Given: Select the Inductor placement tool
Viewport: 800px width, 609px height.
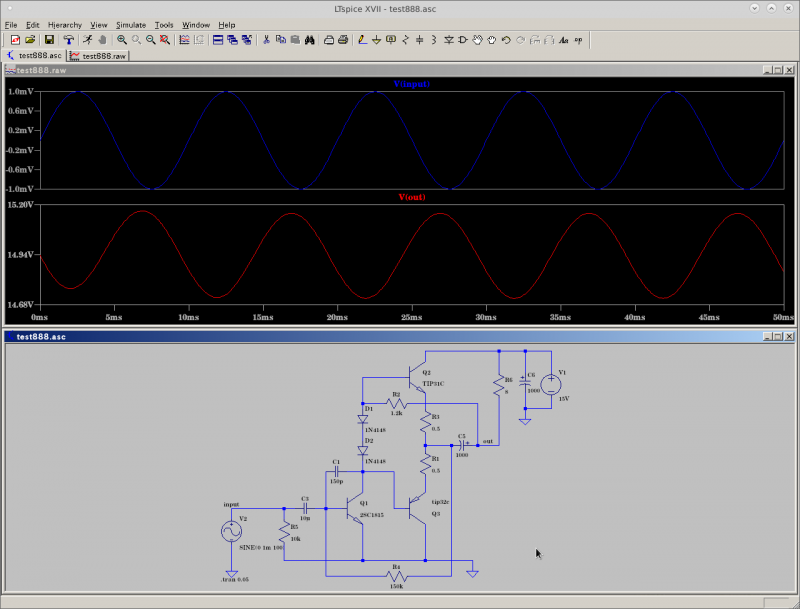Looking at the screenshot, I should (432, 40).
